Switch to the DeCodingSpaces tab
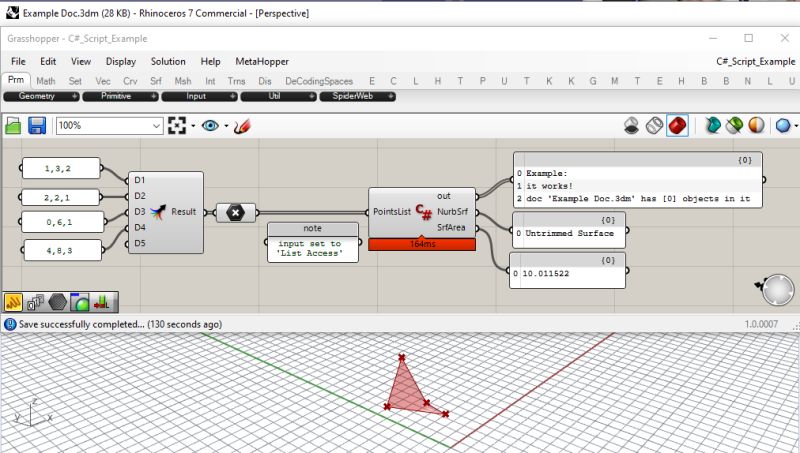The height and width of the screenshot is (453, 800). pyautogui.click(x=319, y=81)
